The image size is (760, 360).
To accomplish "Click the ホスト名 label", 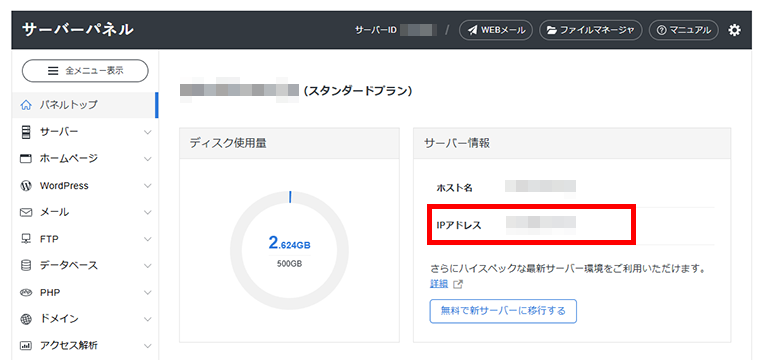I will [x=454, y=188].
